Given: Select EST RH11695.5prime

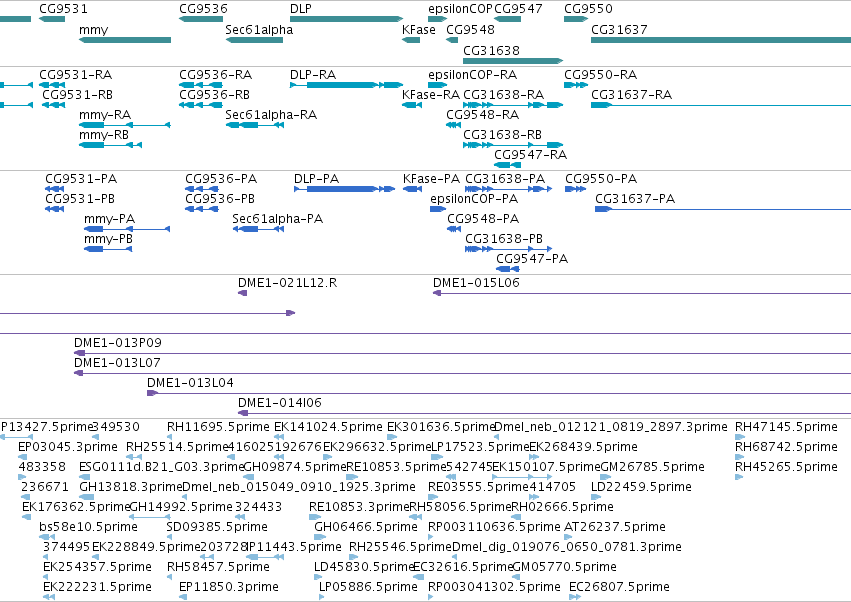Looking at the screenshot, I should 218,427.
